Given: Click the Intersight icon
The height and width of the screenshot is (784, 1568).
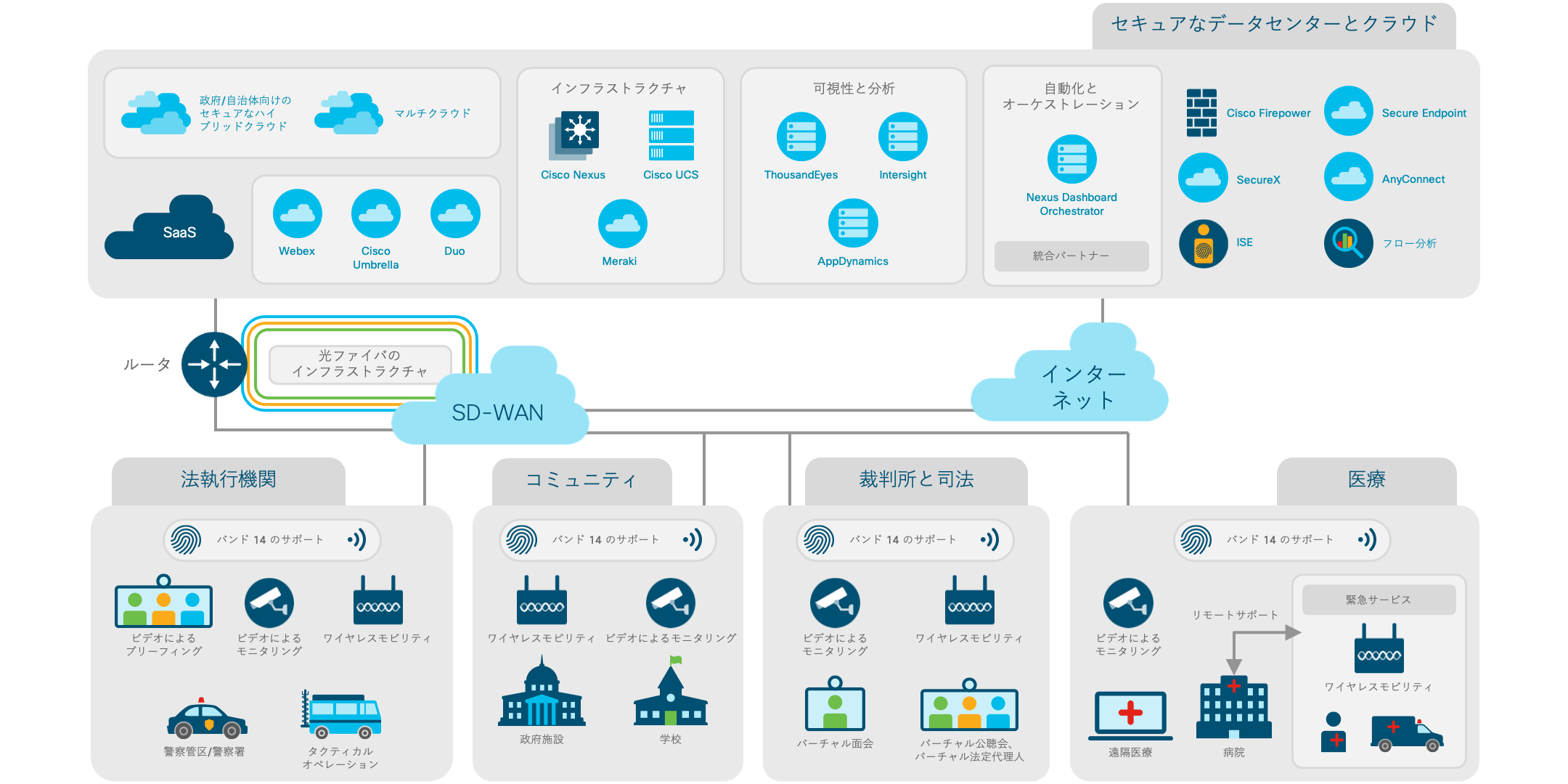Looking at the screenshot, I should (903, 136).
